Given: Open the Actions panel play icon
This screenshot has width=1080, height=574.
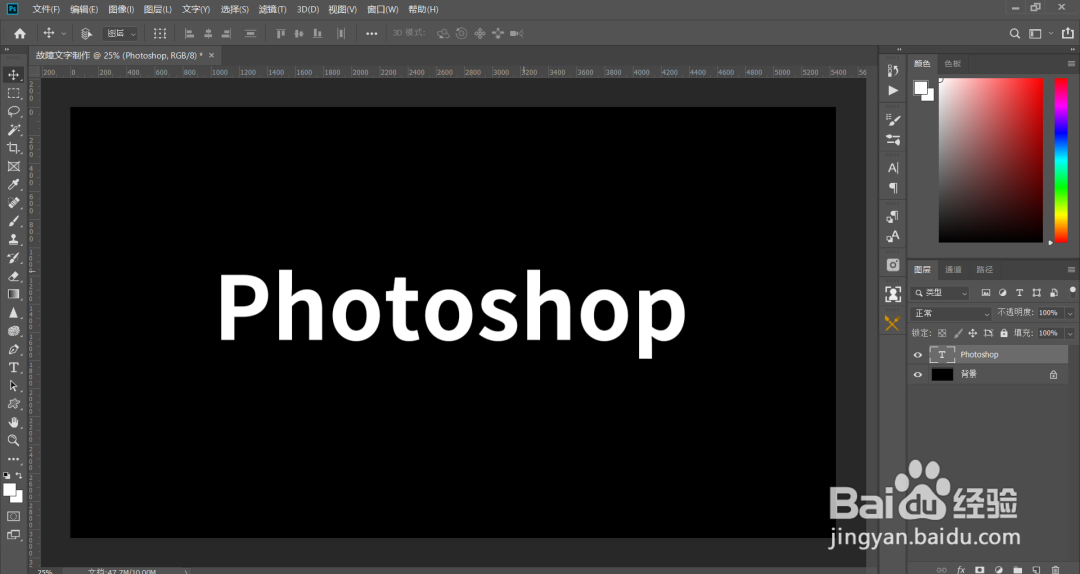Looking at the screenshot, I should click(893, 90).
